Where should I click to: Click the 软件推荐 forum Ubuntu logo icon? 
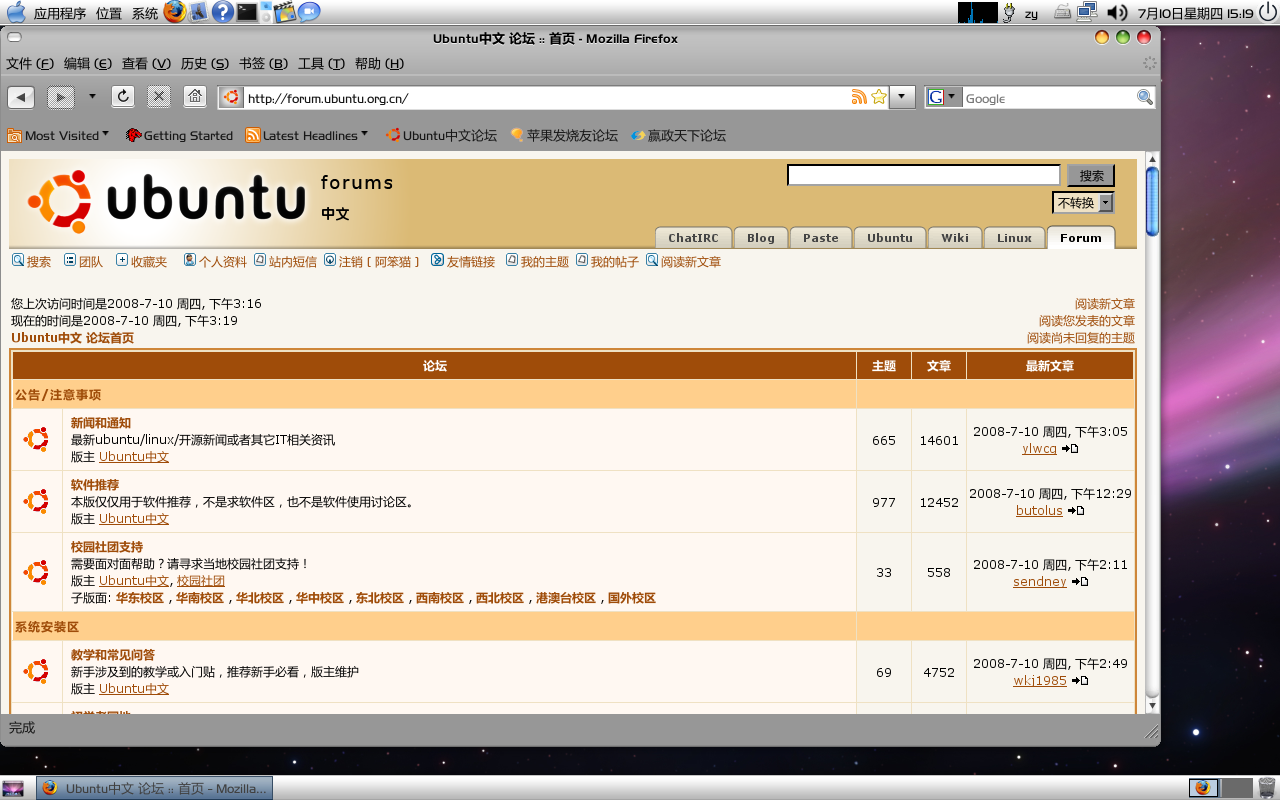coord(37,501)
